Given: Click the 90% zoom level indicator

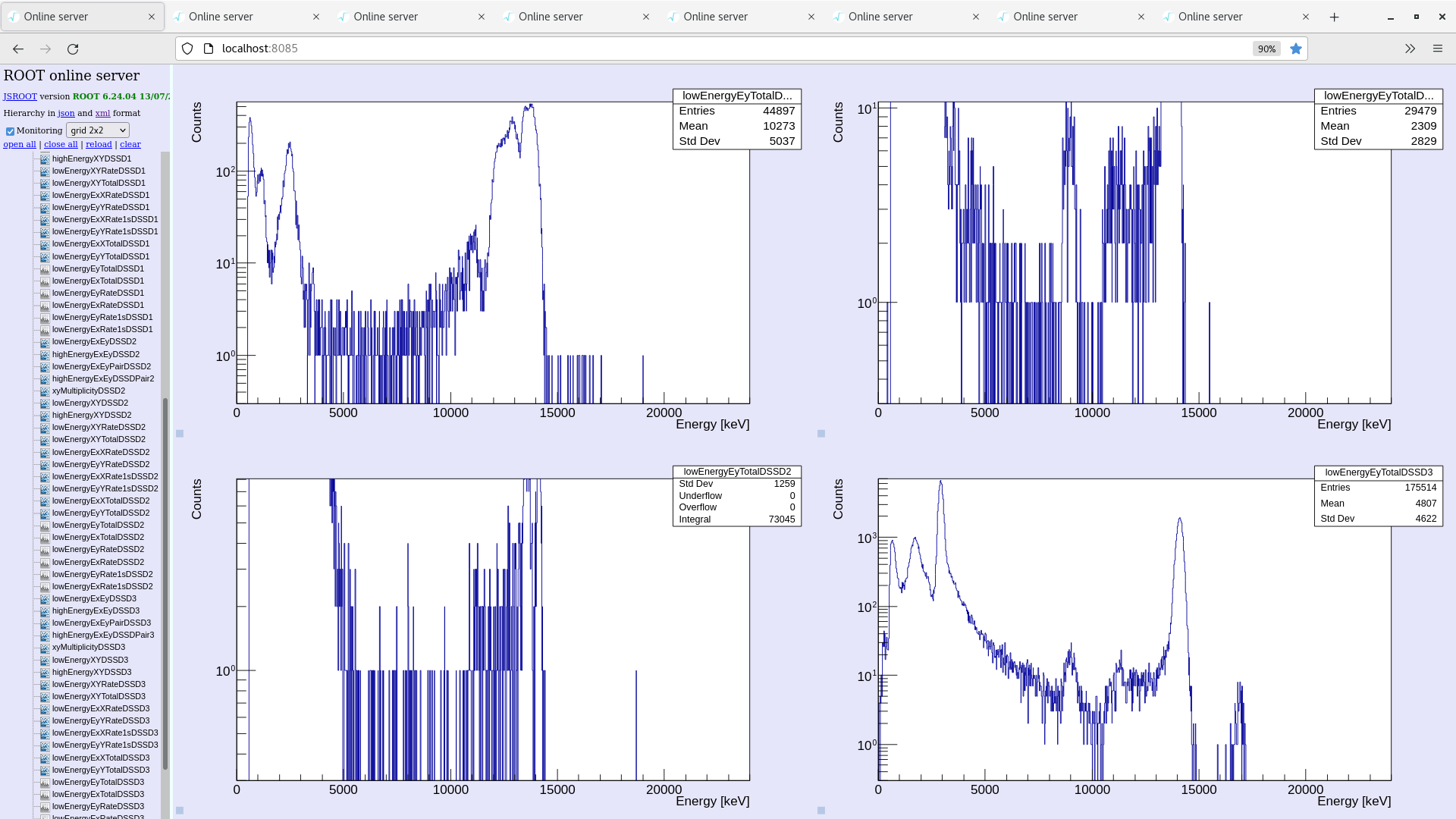Looking at the screenshot, I should pyautogui.click(x=1266, y=49).
